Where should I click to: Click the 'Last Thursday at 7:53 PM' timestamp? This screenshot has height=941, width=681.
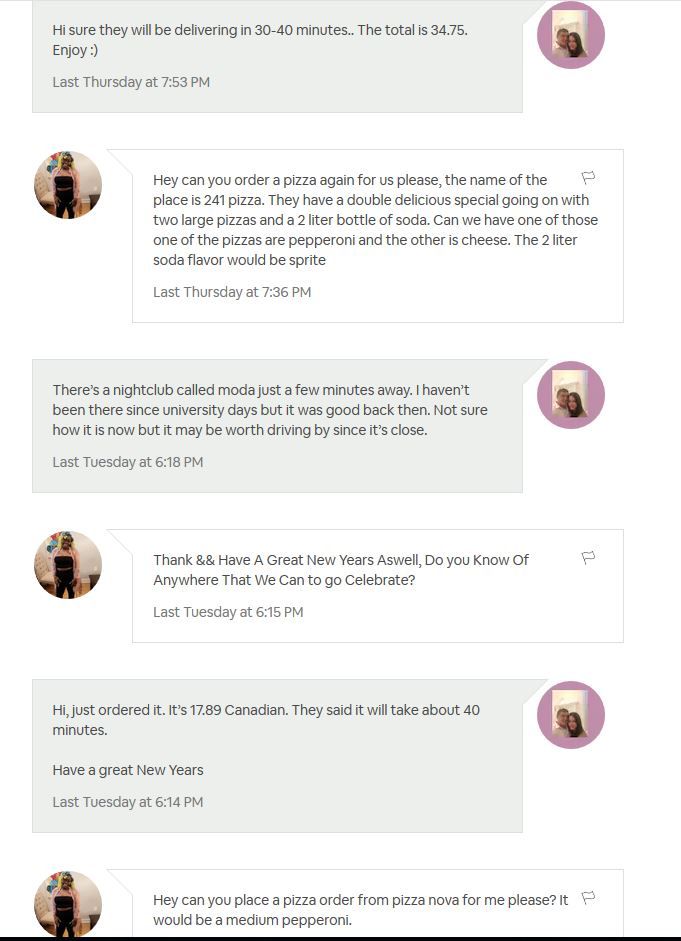point(131,82)
